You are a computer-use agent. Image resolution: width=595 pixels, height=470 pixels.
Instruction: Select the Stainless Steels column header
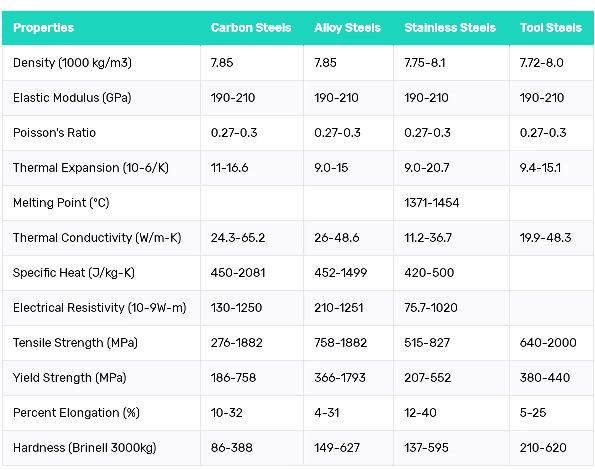coord(450,28)
